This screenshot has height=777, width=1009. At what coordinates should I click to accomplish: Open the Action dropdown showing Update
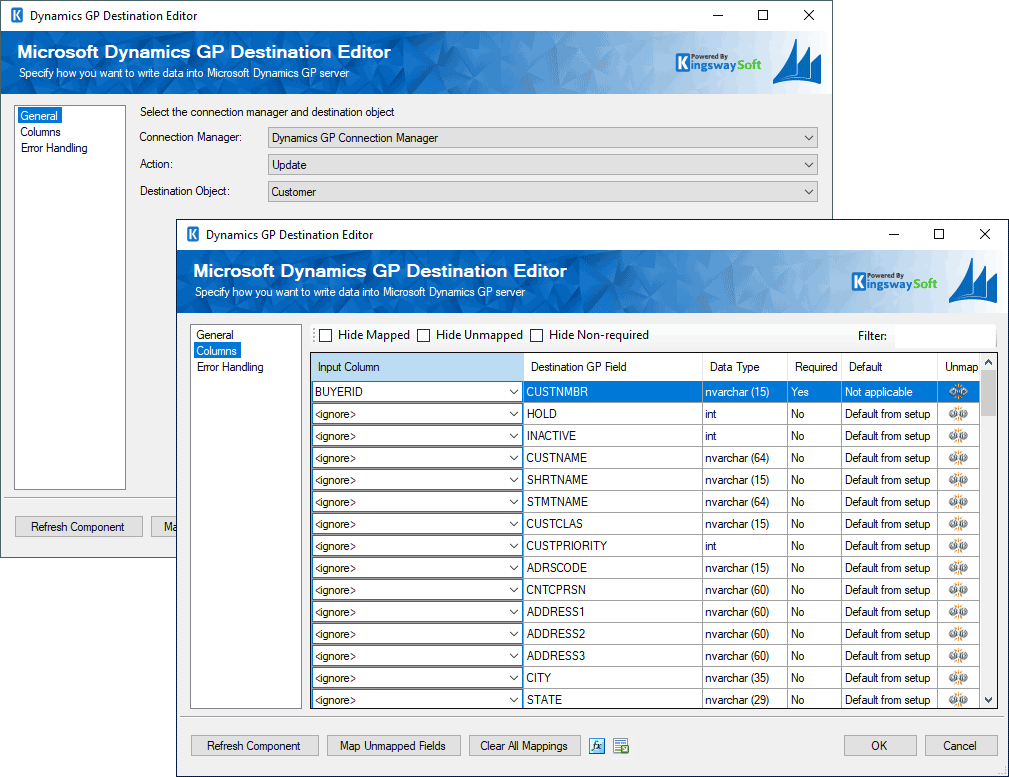point(543,165)
